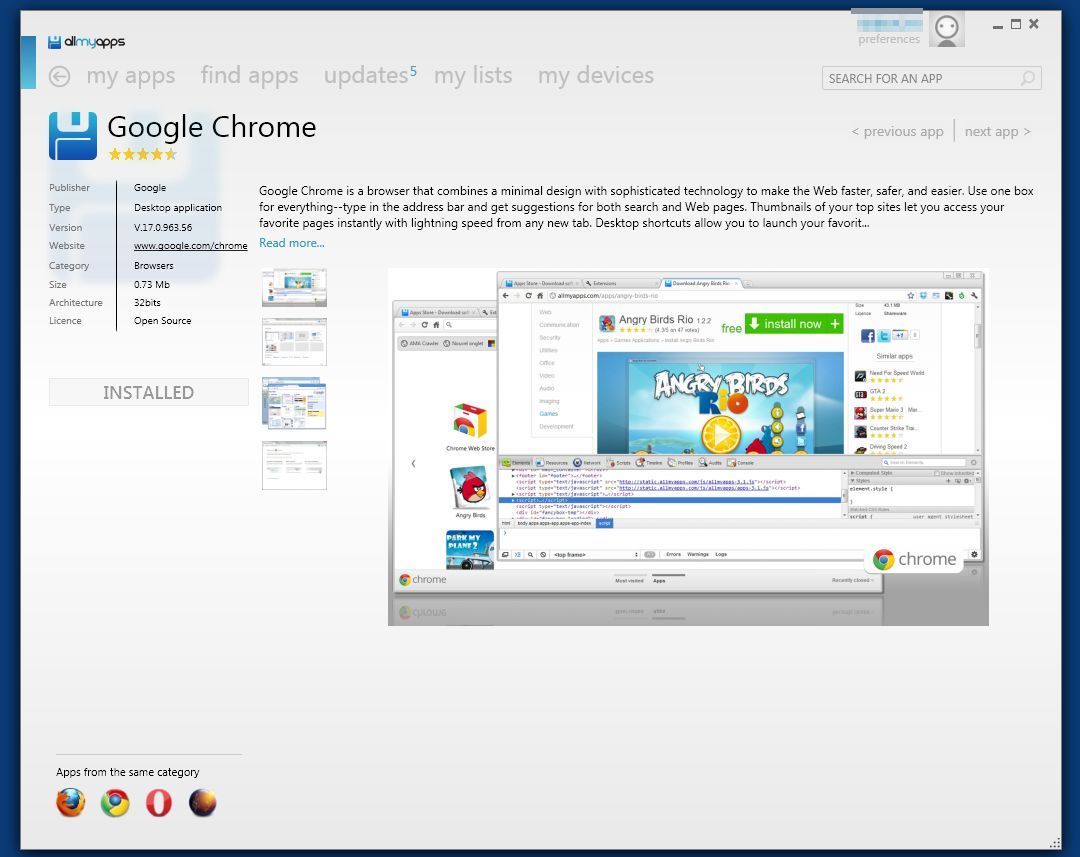Viewport: 1080px width, 857px height.
Task: Select the third screenshot thumbnail
Action: point(294,404)
